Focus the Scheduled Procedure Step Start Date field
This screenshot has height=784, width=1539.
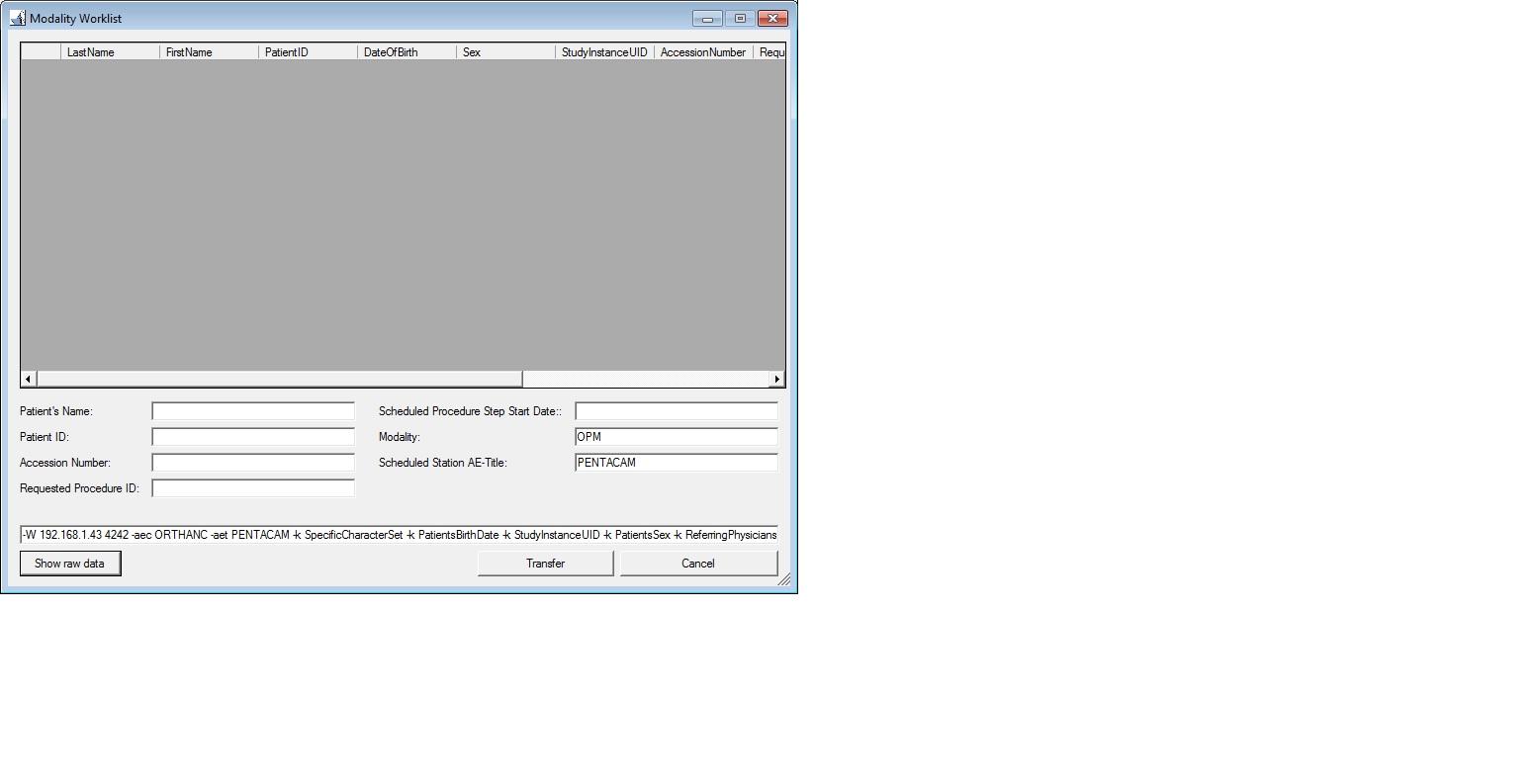(x=677, y=411)
